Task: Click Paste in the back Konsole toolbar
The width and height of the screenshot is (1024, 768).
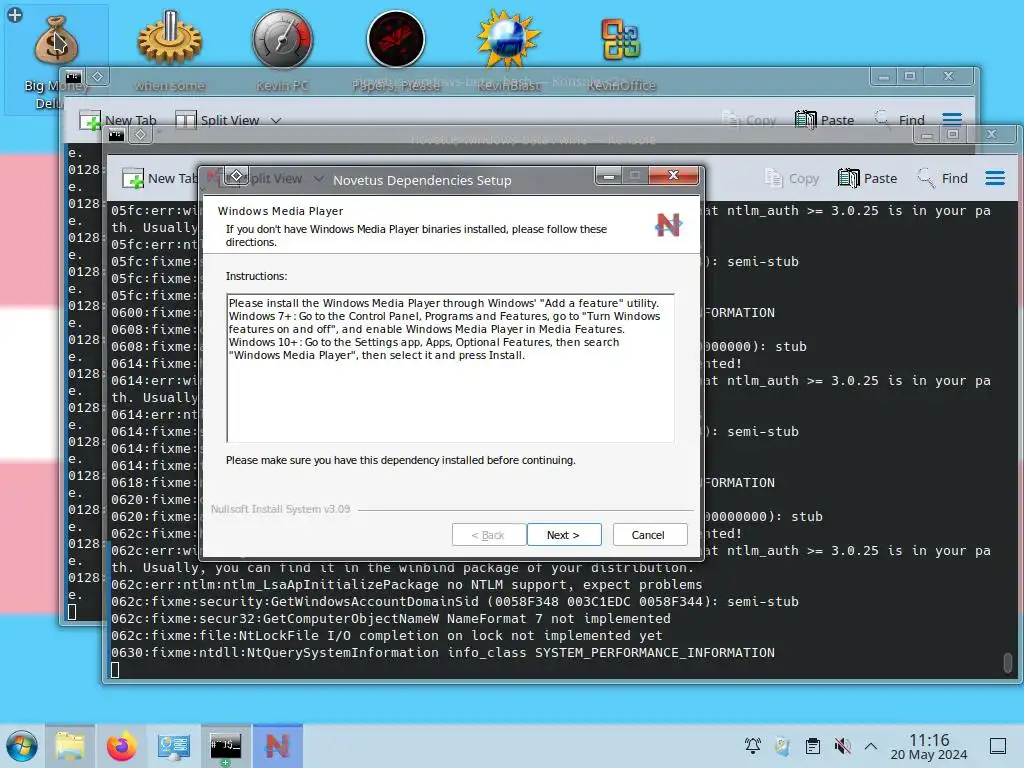Action: 825,120
